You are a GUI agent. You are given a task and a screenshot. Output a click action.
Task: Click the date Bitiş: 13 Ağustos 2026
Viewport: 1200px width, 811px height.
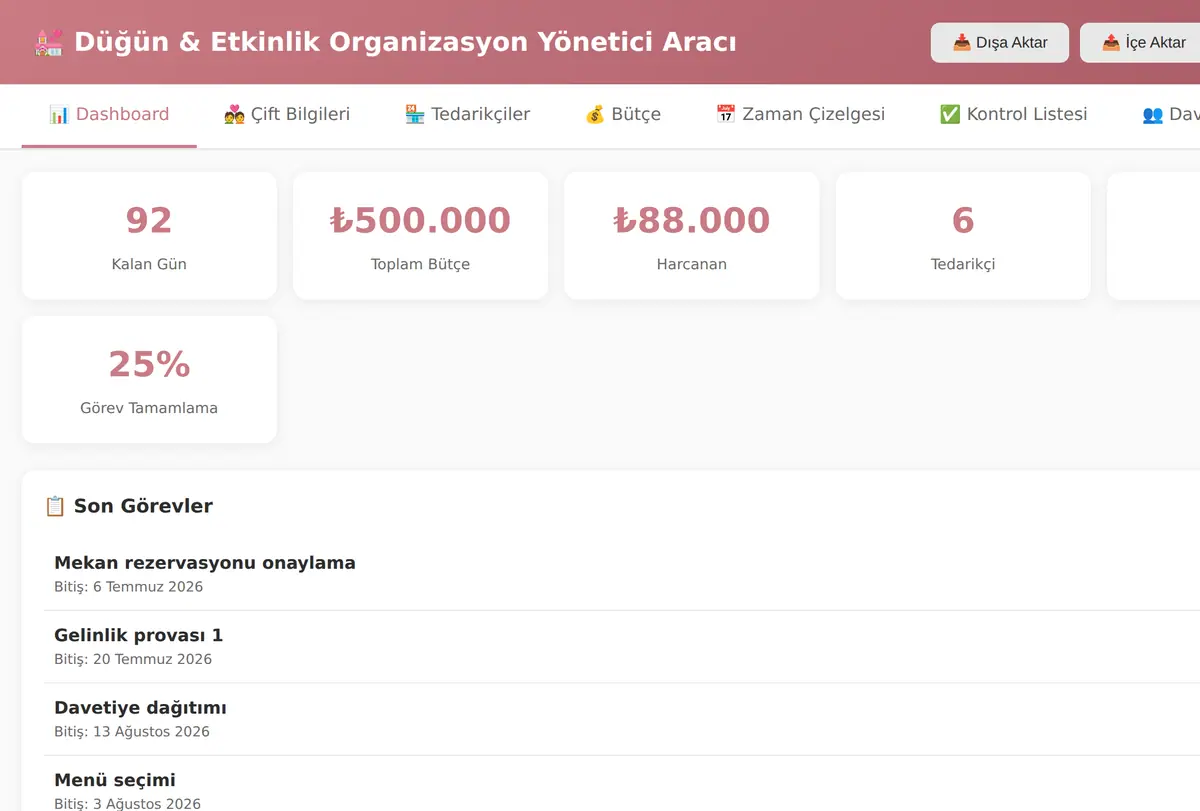coord(132,732)
